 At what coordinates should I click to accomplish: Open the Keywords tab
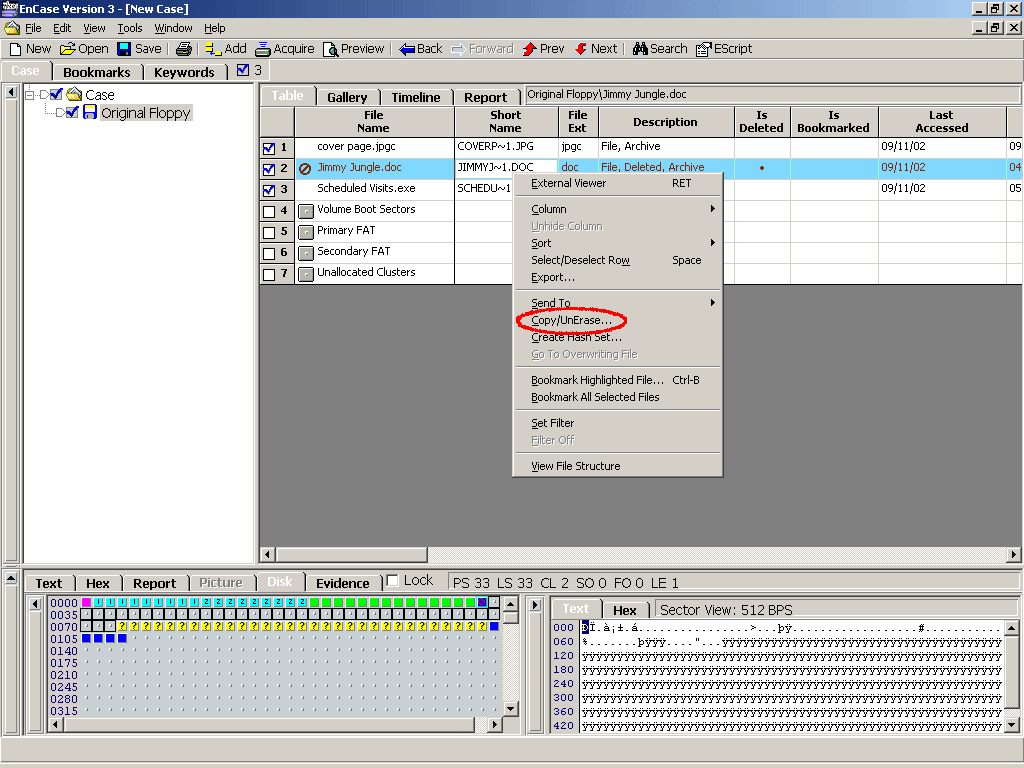[x=184, y=72]
